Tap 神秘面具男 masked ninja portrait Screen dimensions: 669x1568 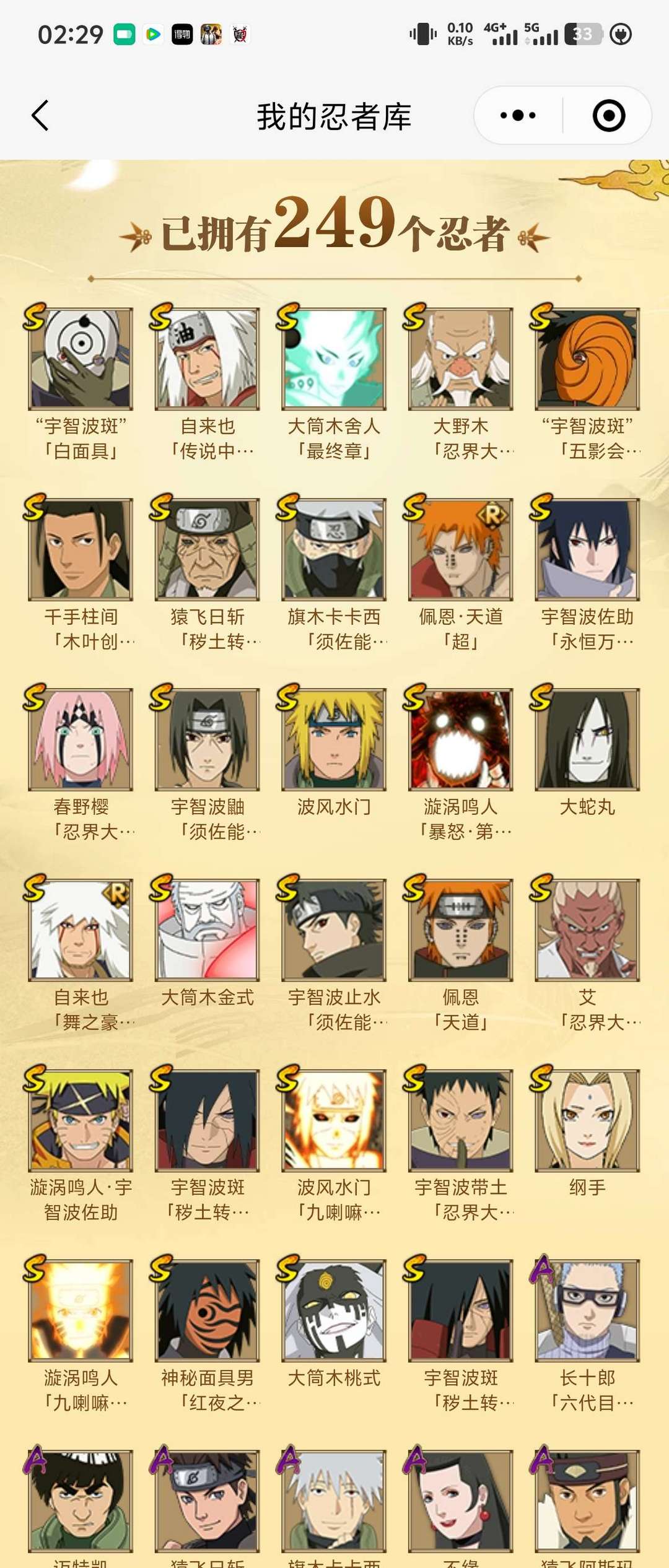point(207,1310)
